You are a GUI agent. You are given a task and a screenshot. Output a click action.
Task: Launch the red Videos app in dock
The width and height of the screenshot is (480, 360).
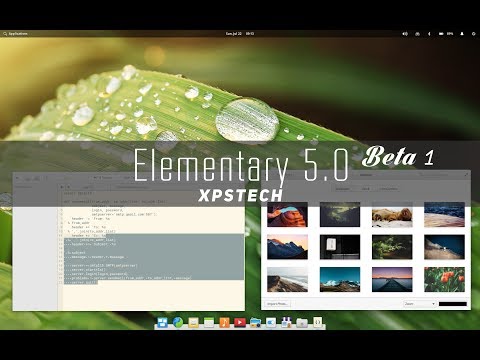(240, 322)
